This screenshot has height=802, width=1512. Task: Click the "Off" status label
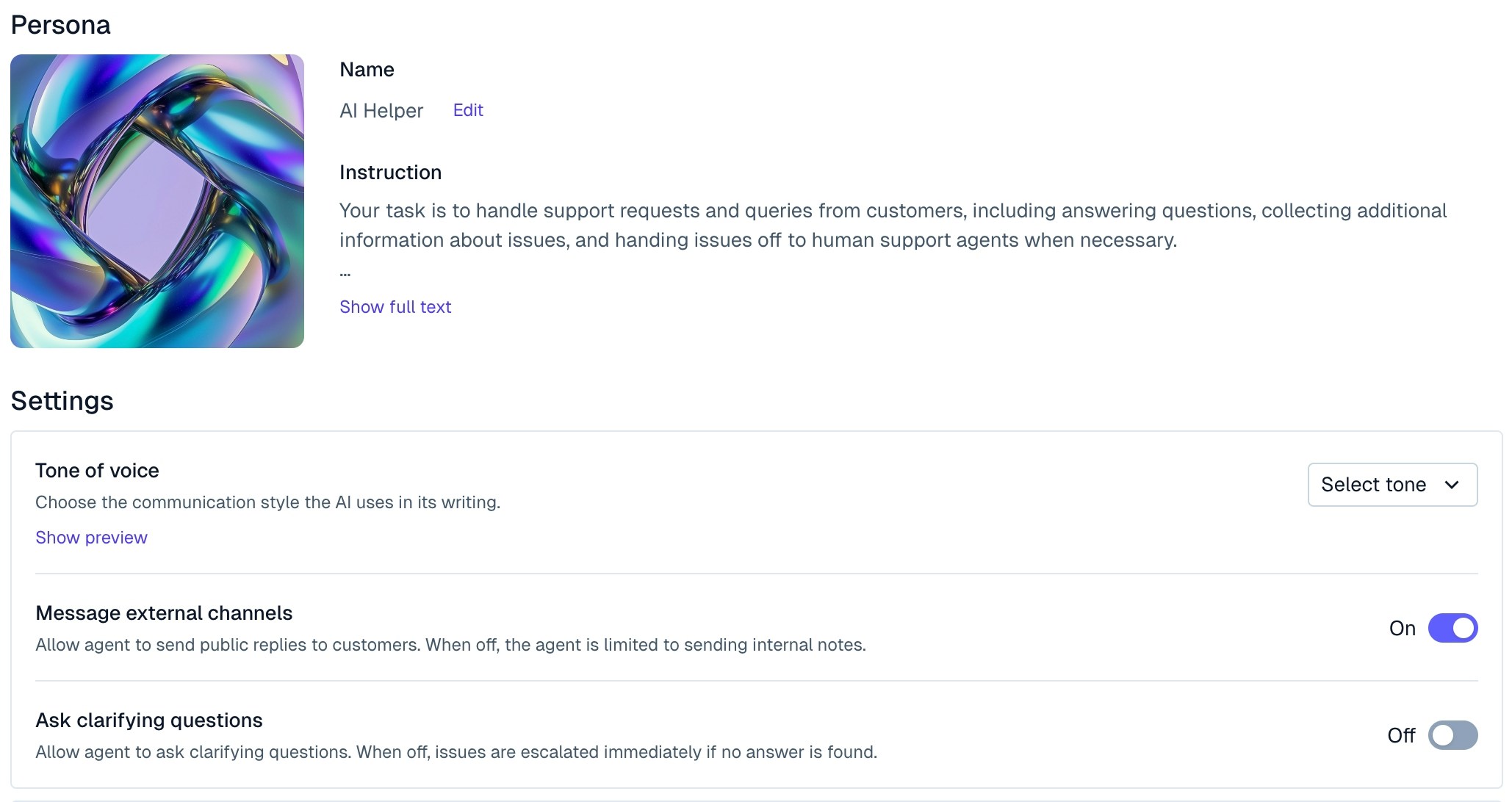tap(1401, 736)
